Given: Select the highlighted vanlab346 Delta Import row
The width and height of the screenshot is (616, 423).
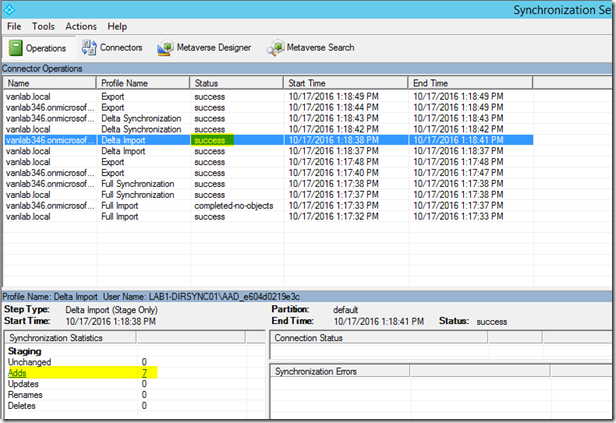Looking at the screenshot, I should pos(269,140).
